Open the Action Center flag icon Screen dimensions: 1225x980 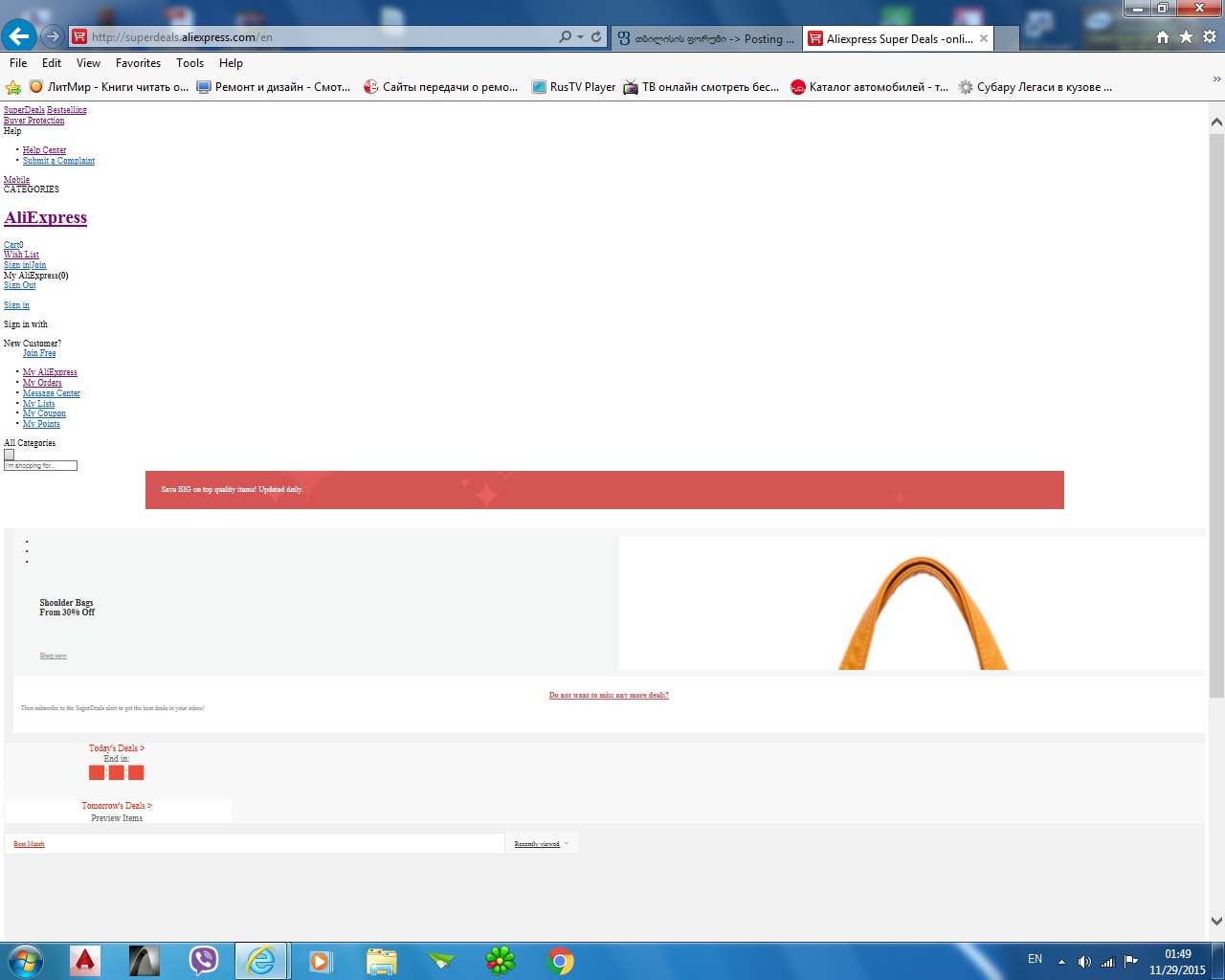[1131, 961]
